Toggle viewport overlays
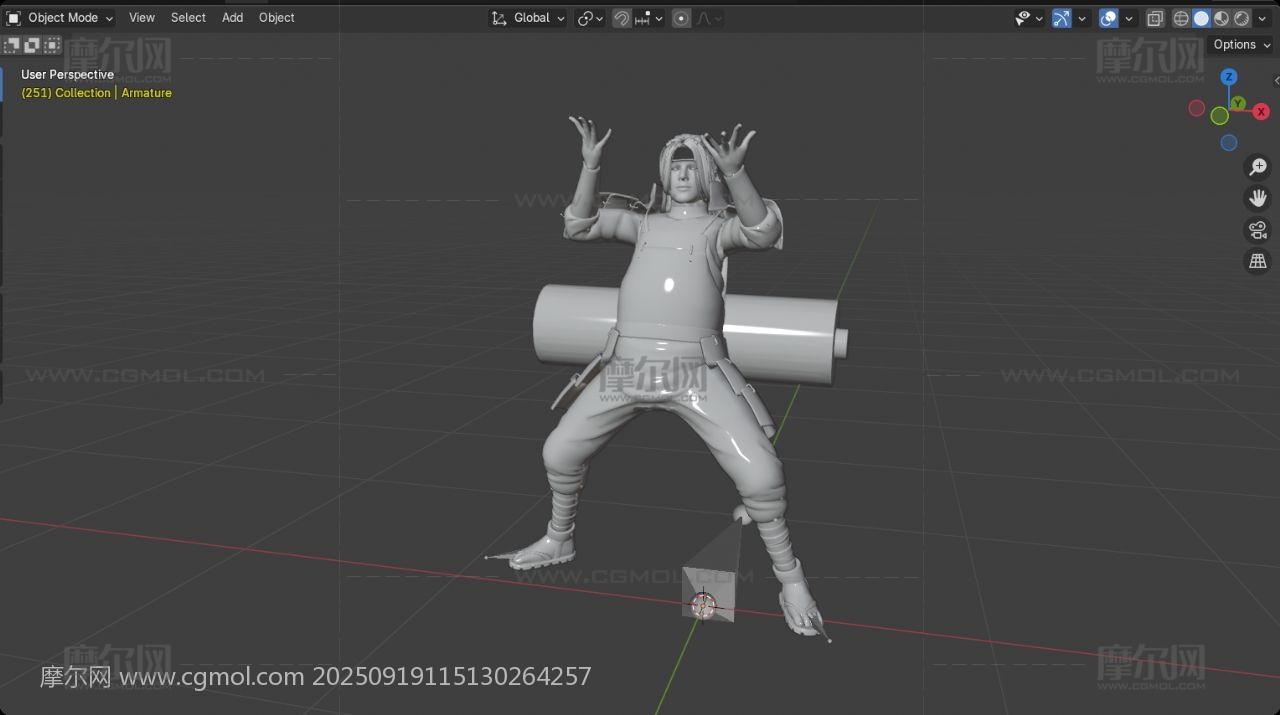 tap(1108, 18)
